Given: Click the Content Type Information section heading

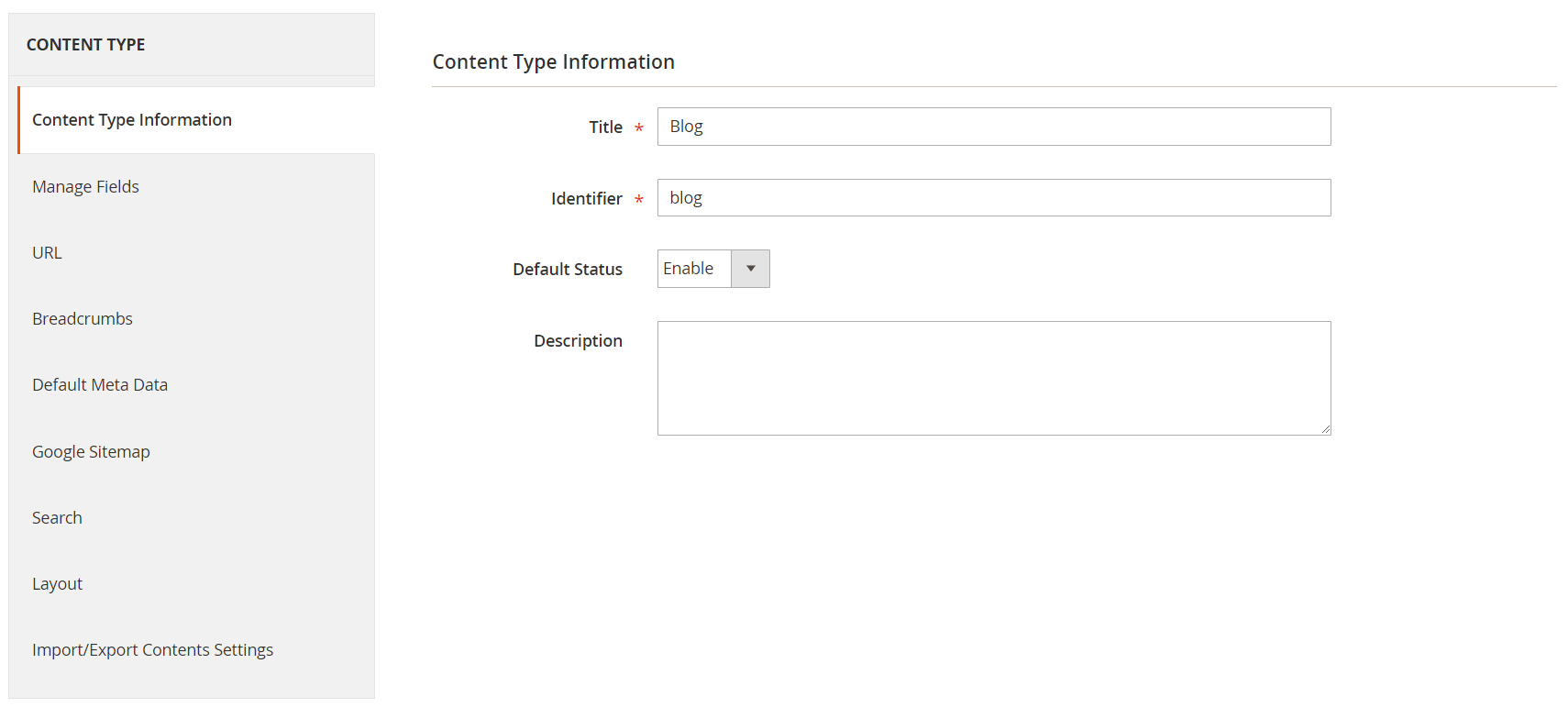Looking at the screenshot, I should (553, 61).
